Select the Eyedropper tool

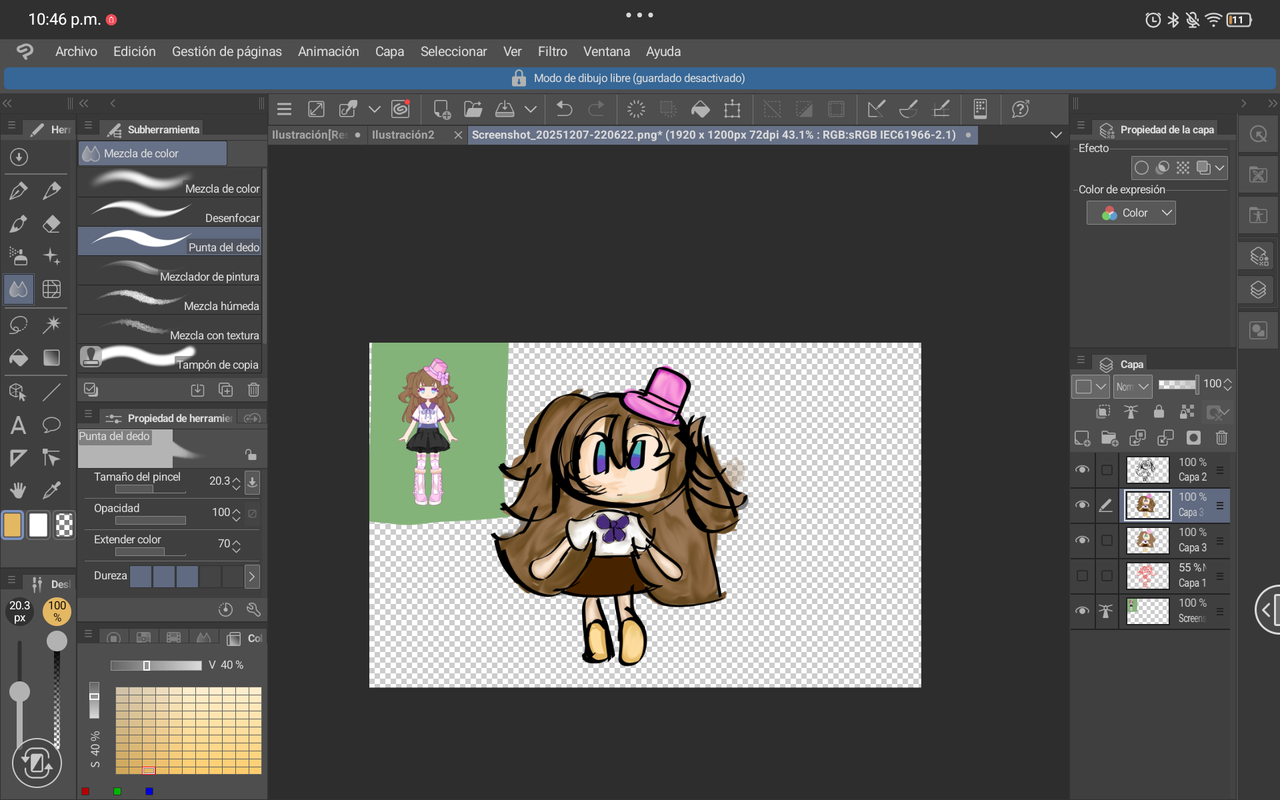(x=52, y=490)
